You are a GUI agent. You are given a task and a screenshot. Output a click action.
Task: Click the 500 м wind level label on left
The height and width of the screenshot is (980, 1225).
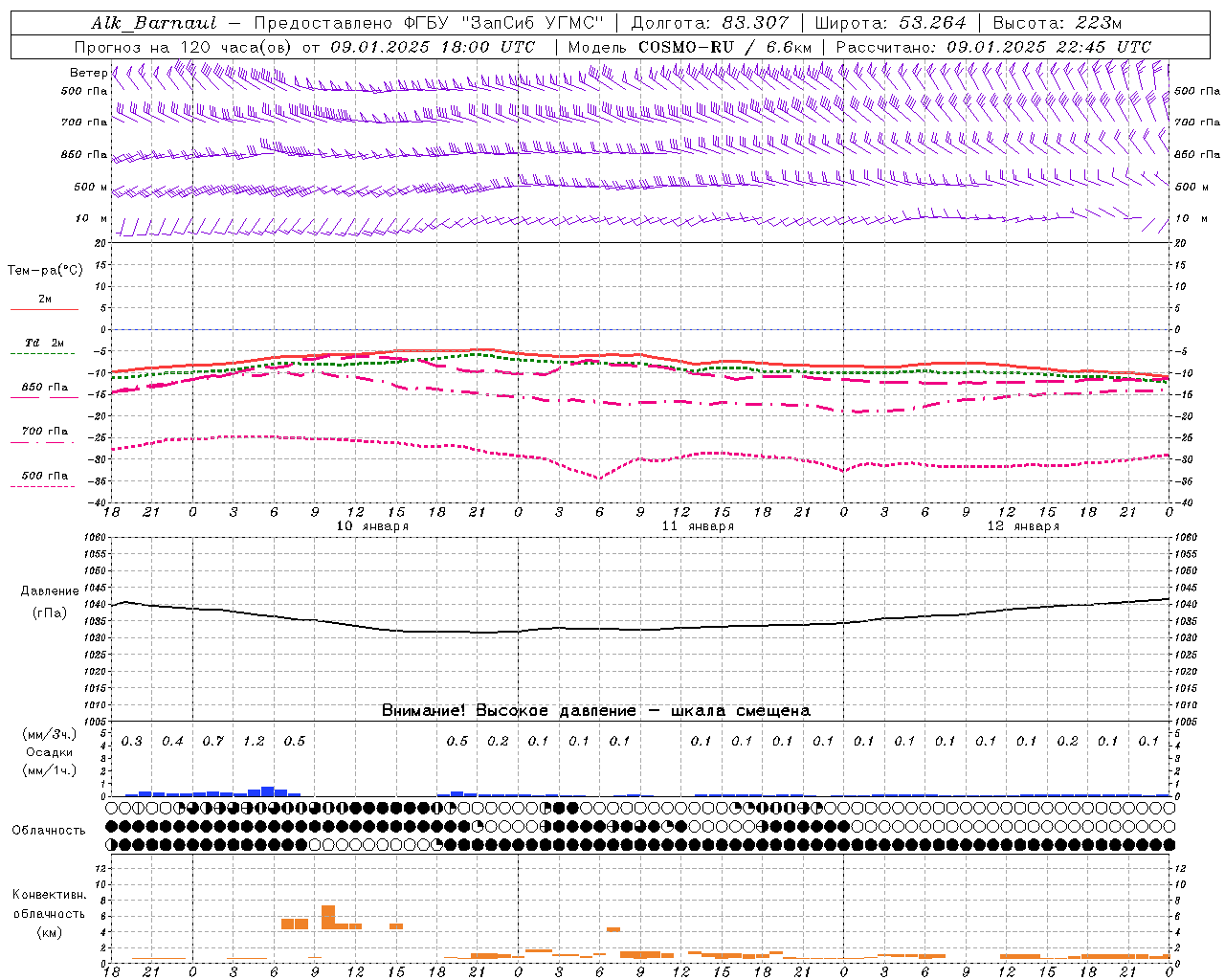pyautogui.click(x=92, y=187)
